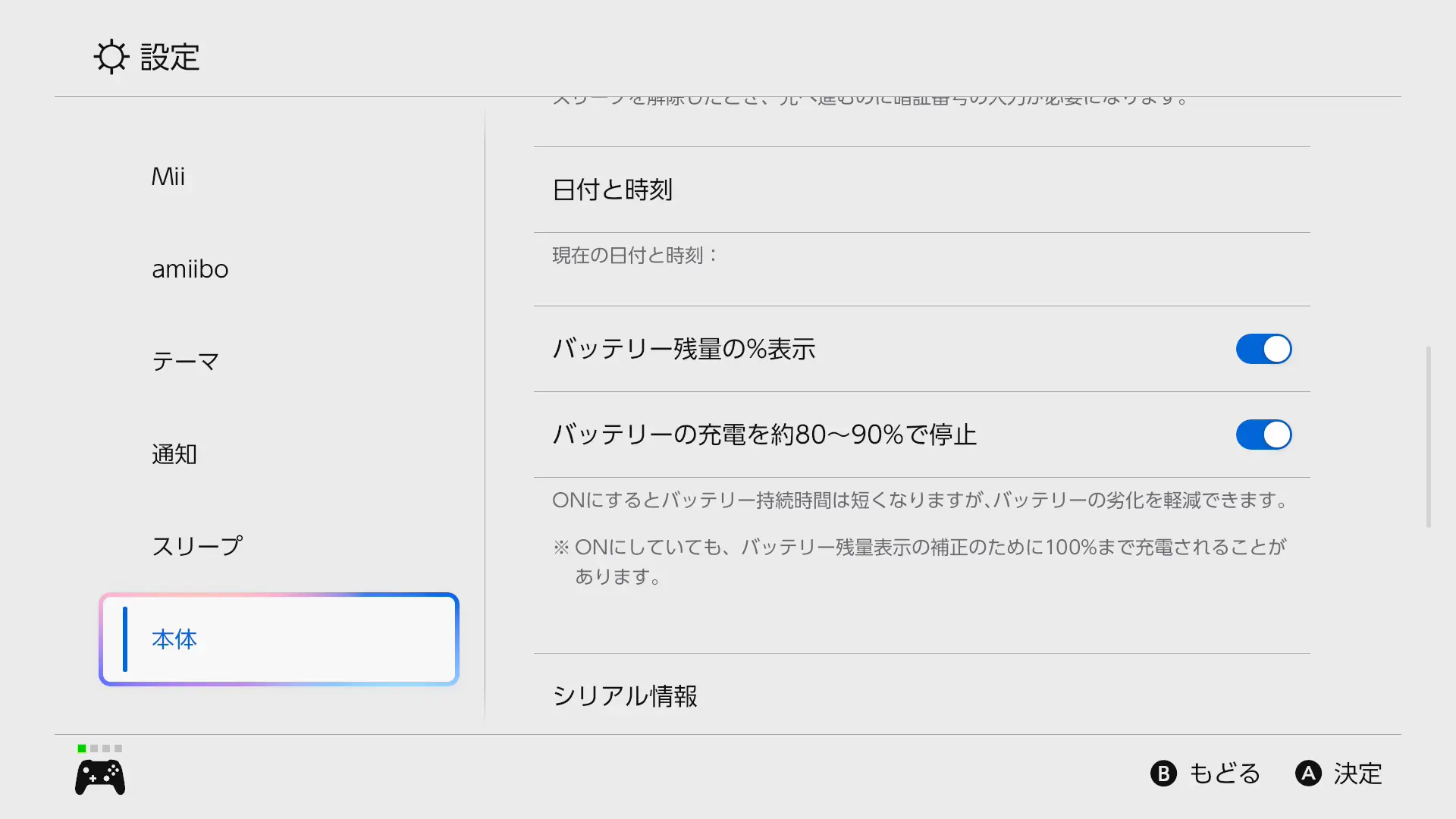This screenshot has height=819, width=1456.
Task: Click the controller icon at bottom left
Action: pyautogui.click(x=100, y=777)
